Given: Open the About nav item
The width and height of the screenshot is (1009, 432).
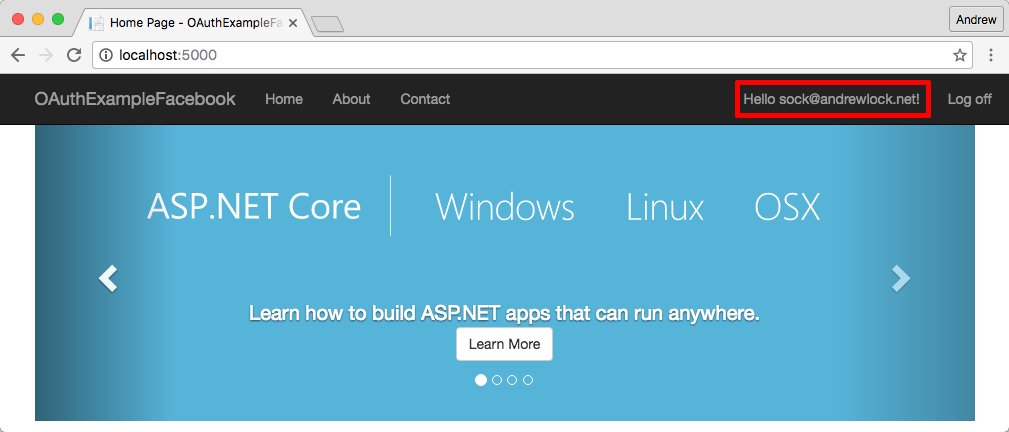Looking at the screenshot, I should 351,99.
